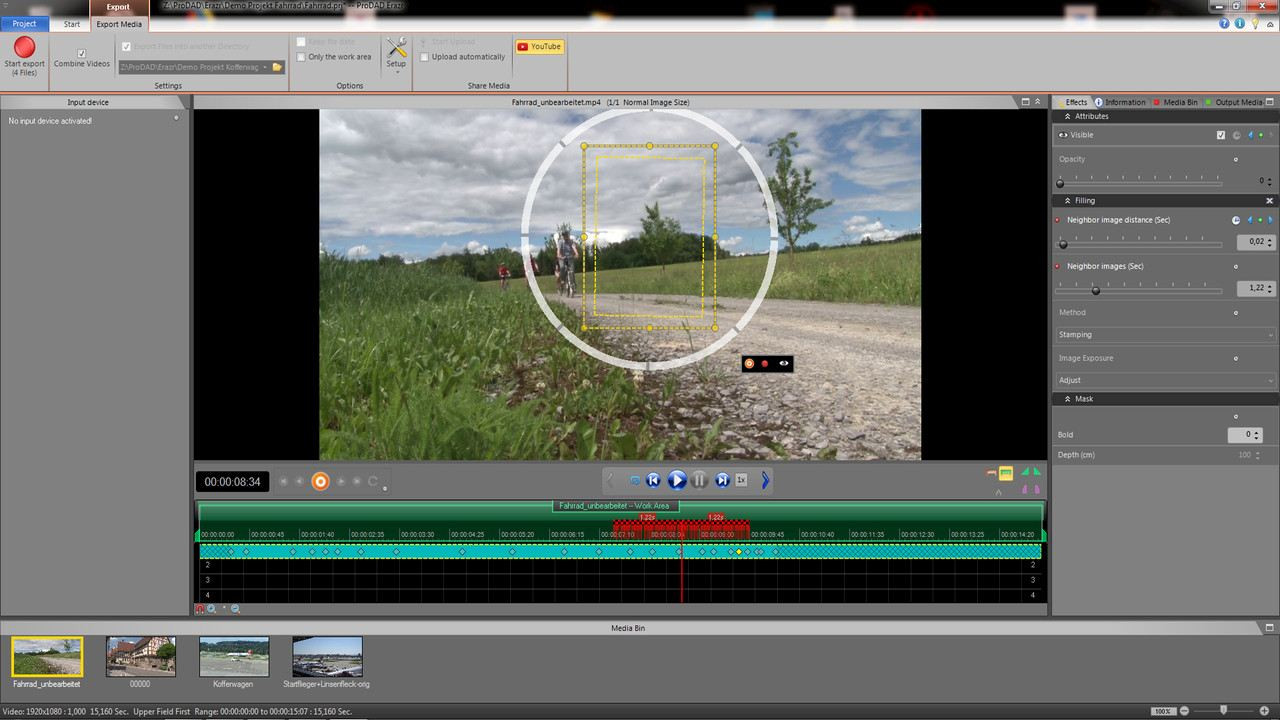Viewport: 1280px width, 720px height.
Task: Switch to the Start ribbon tab
Action: tap(72, 23)
